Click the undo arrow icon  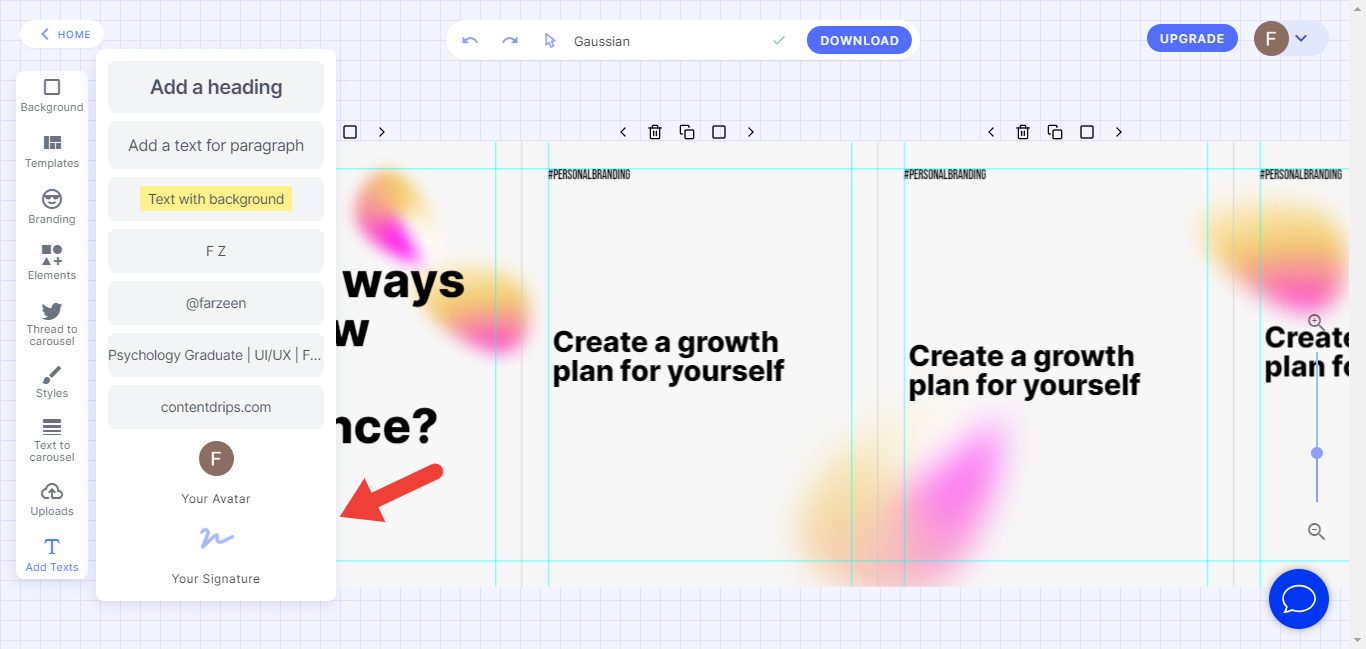click(x=470, y=41)
